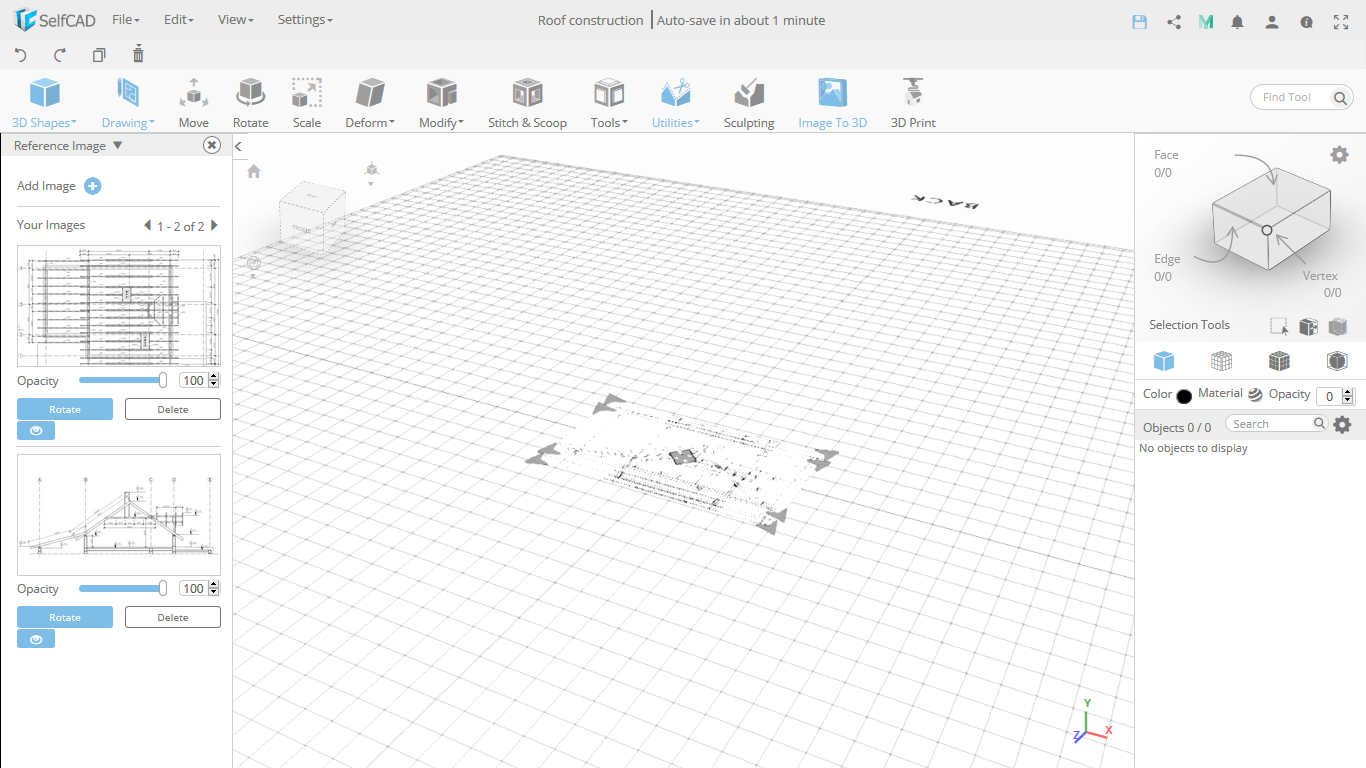Viewport: 1366px width, 768px height.
Task: Open 3D Shapes dropdown
Action: [x=44, y=104]
